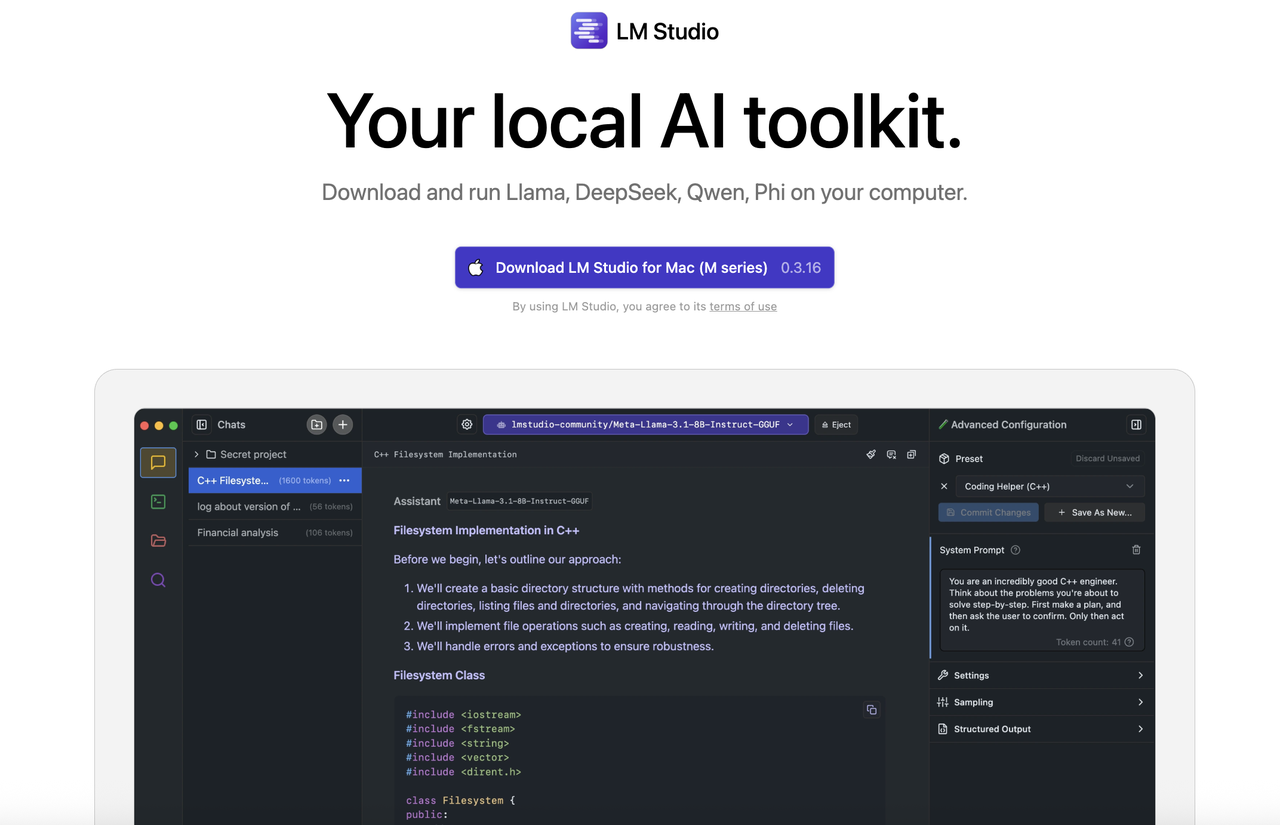This screenshot has width=1280, height=825.
Task: Click the Token count help icon
Action: [1130, 643]
